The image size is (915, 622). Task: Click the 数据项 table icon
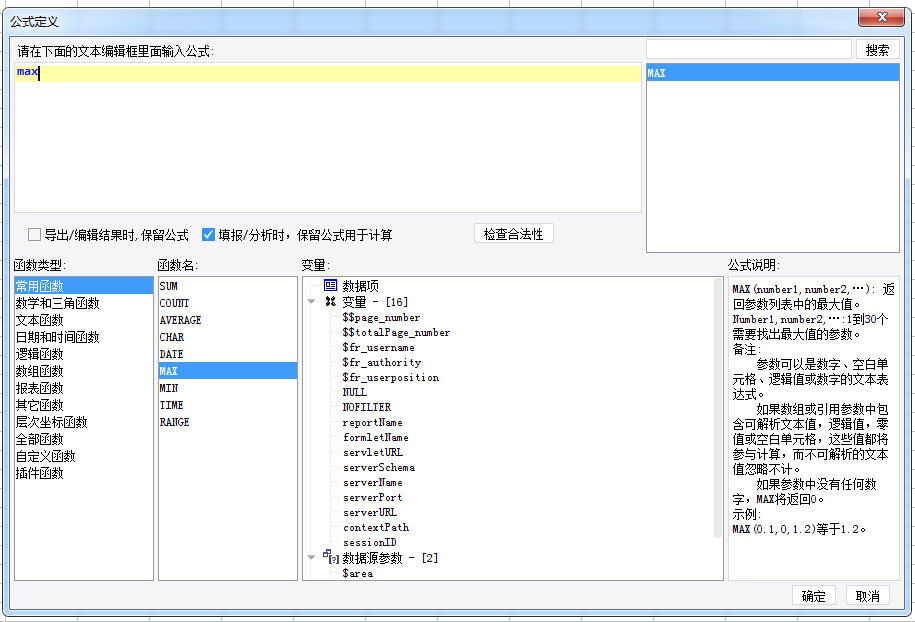pyautogui.click(x=330, y=285)
